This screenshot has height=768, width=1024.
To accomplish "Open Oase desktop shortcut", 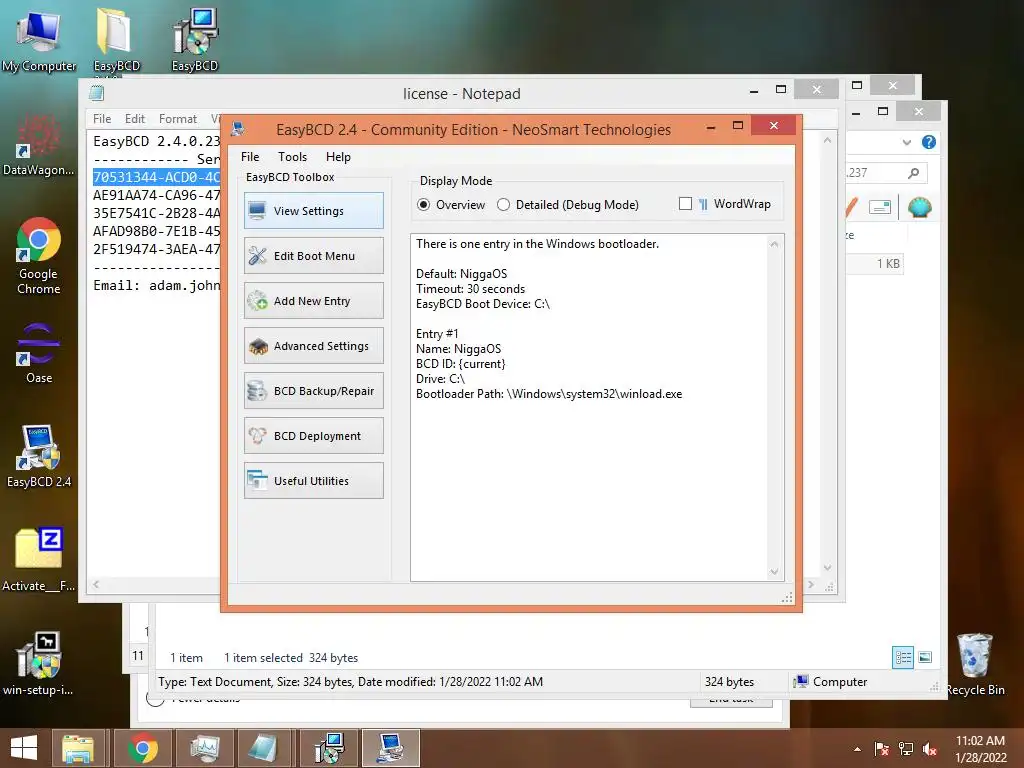I will (x=39, y=353).
